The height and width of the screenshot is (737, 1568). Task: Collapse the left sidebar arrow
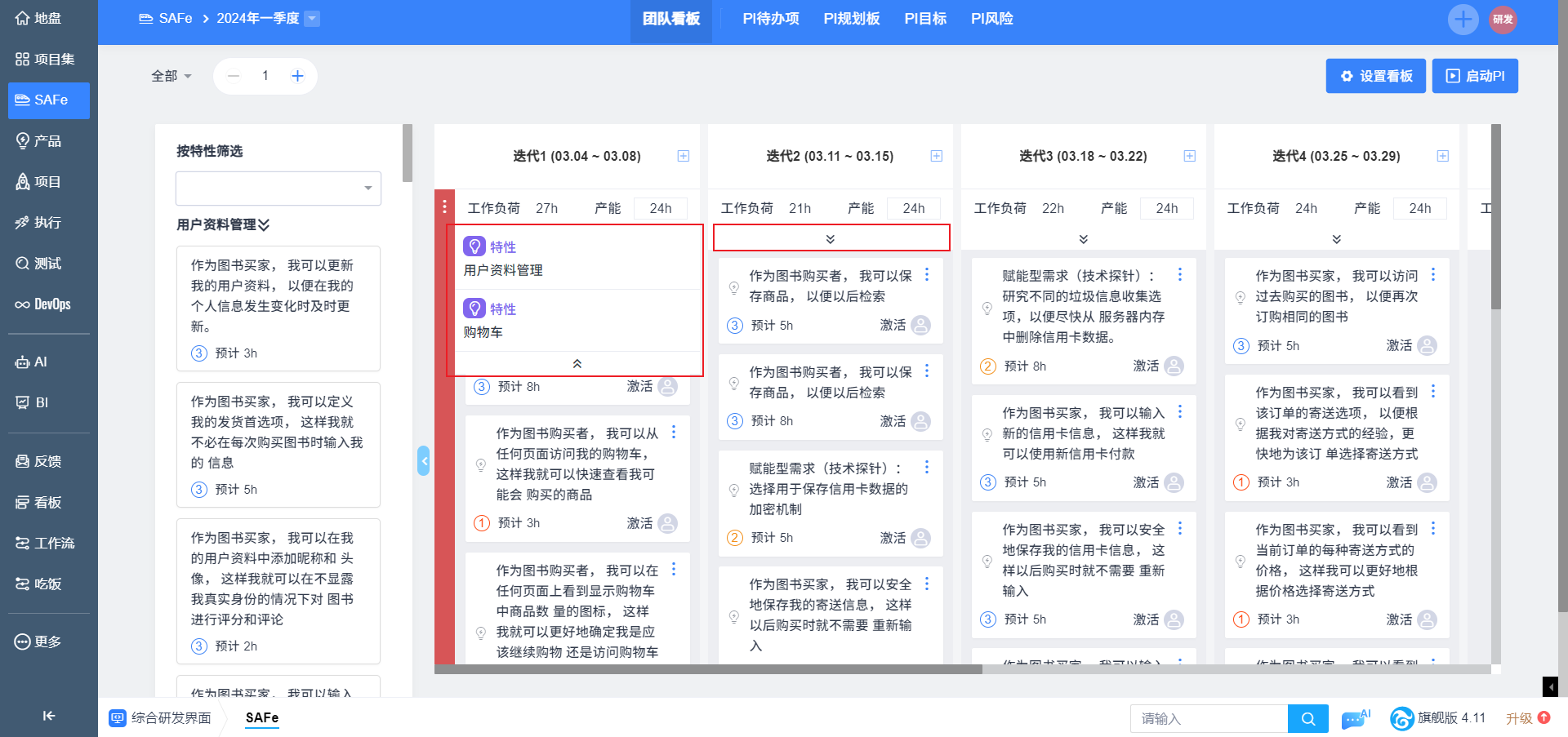pyautogui.click(x=48, y=716)
